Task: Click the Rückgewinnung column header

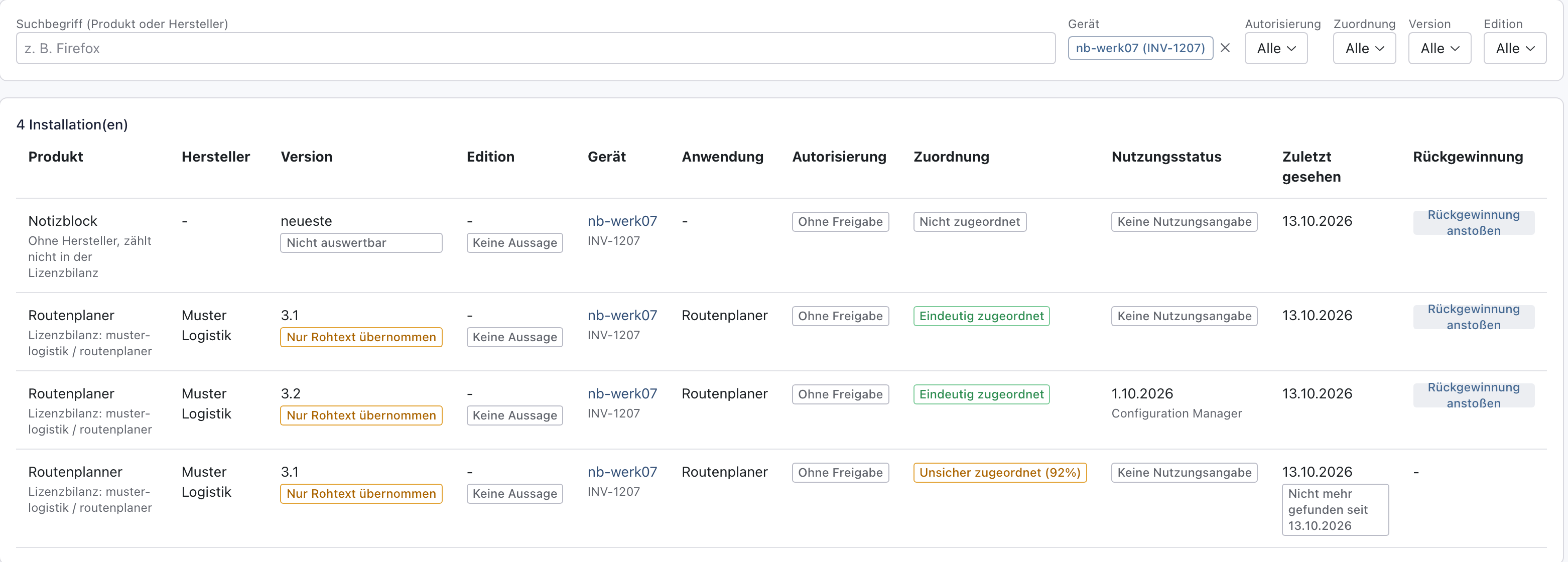Action: tap(1468, 157)
